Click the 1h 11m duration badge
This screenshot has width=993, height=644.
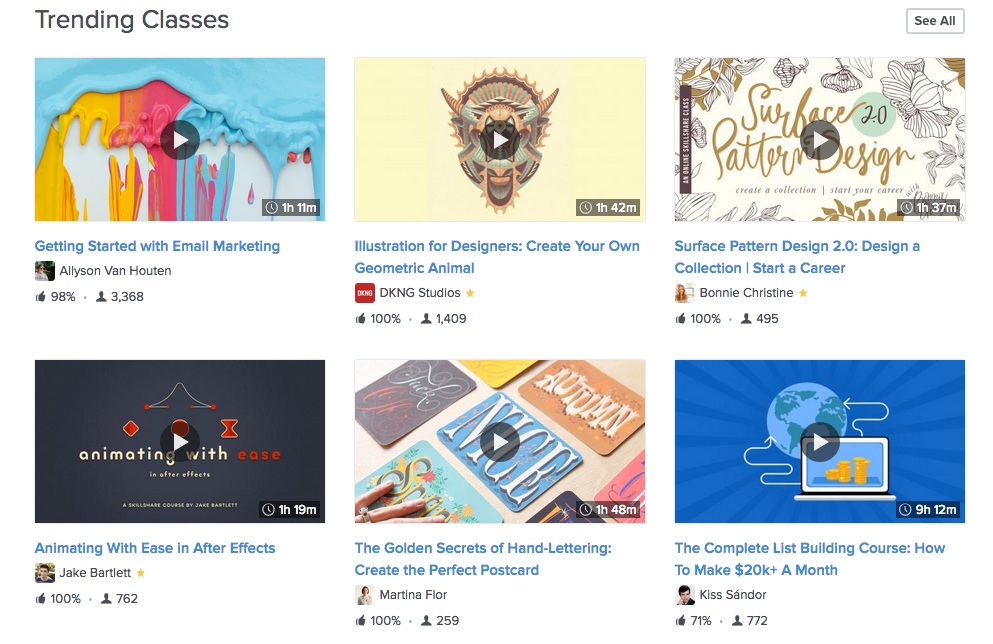click(x=292, y=208)
